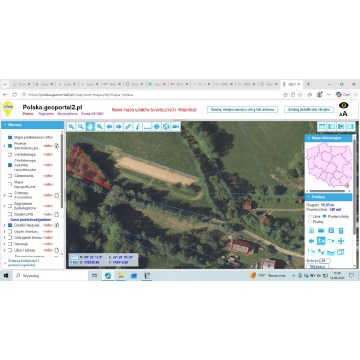This screenshot has height=360, width=360.
Task: Expand the Zagrożenia hydrologiczne layer group
Action: 4,205
